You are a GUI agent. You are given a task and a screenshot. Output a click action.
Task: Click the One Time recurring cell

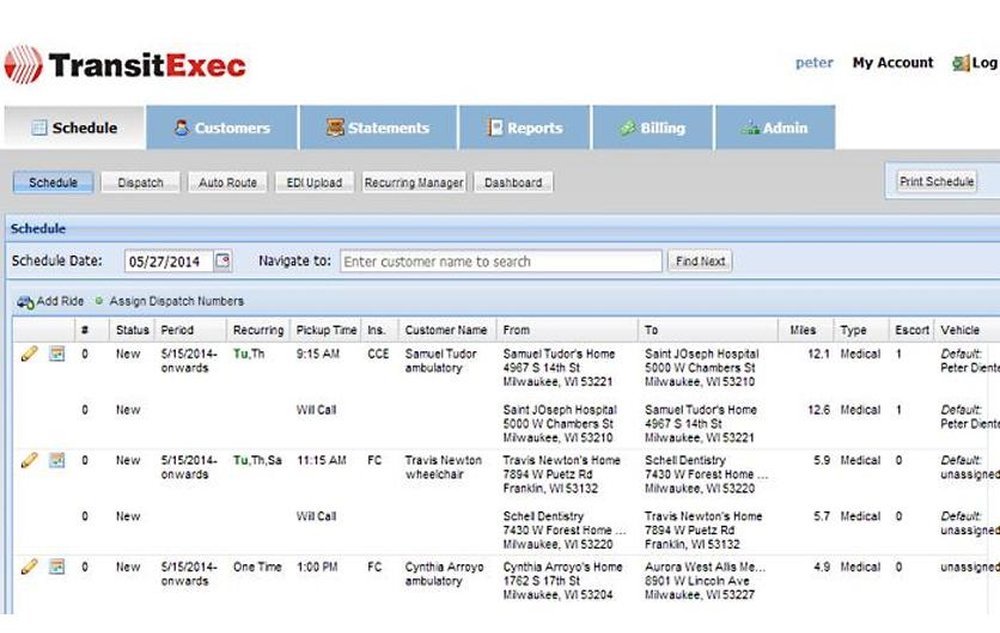[257, 567]
